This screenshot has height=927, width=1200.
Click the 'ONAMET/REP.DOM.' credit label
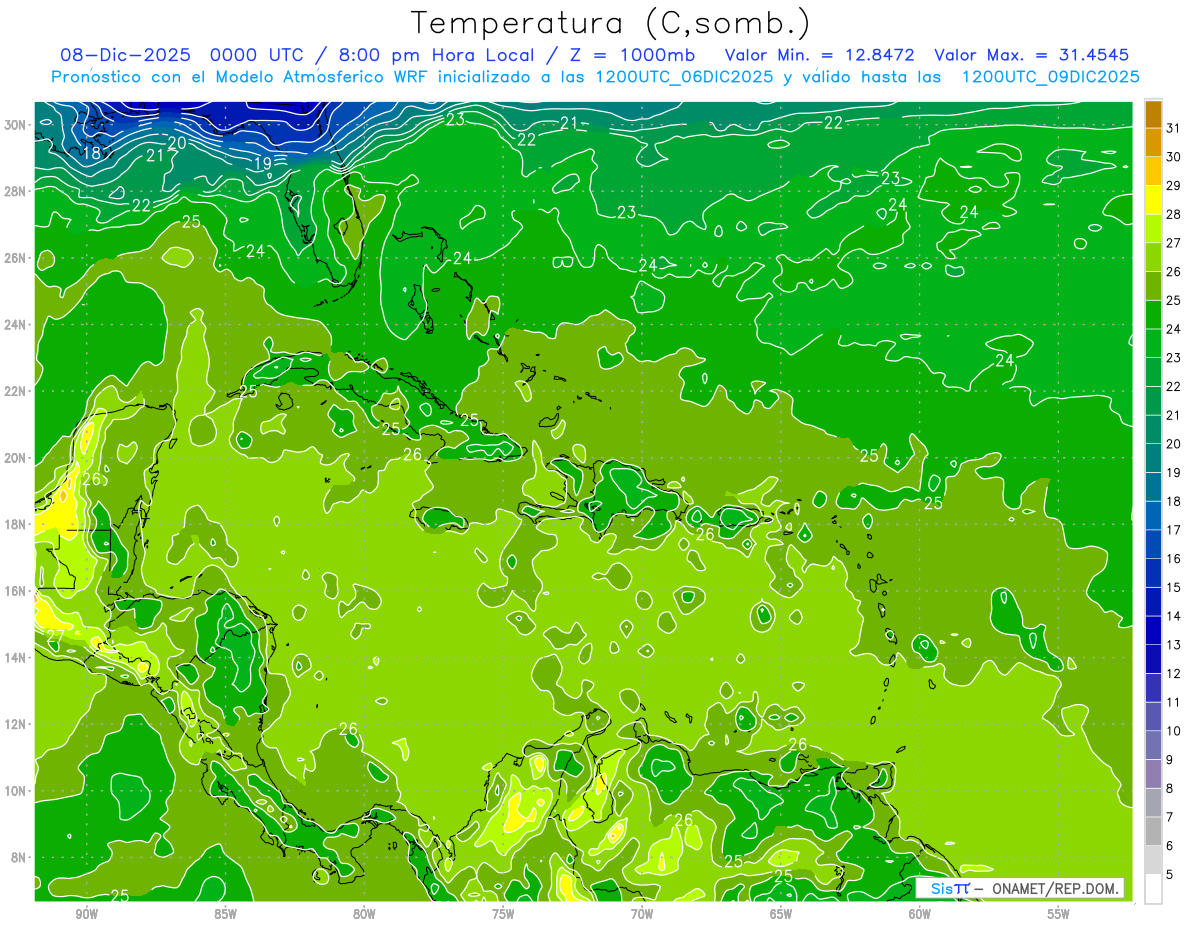pos(1055,888)
